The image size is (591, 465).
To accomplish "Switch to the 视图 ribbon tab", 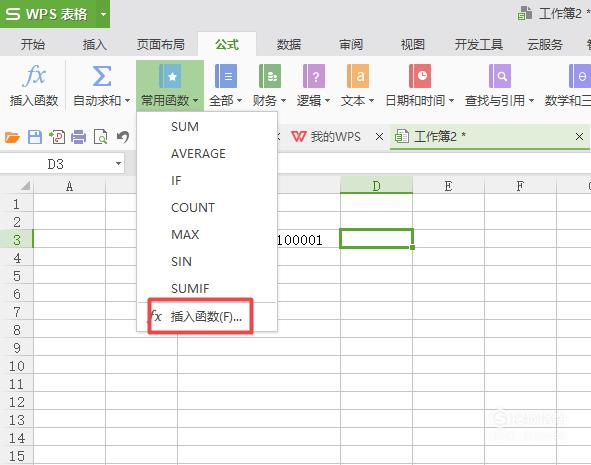I will coord(413,44).
